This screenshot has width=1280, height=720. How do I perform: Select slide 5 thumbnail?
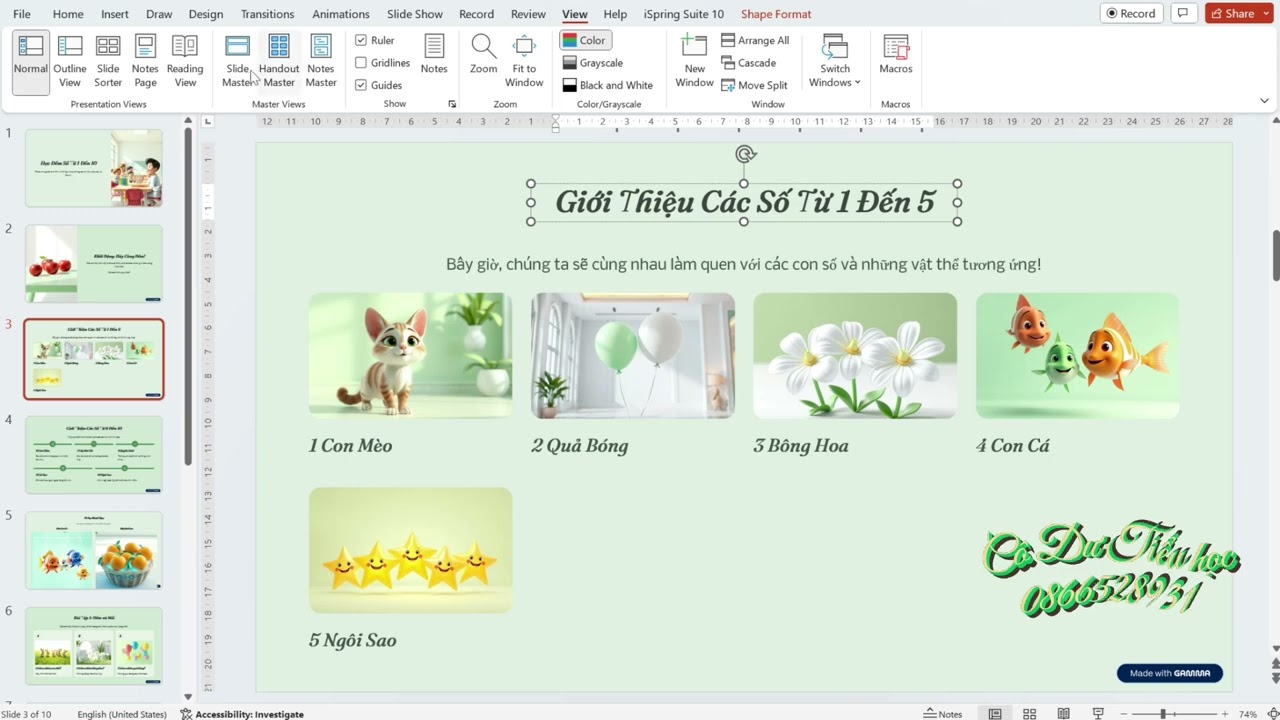coord(94,550)
